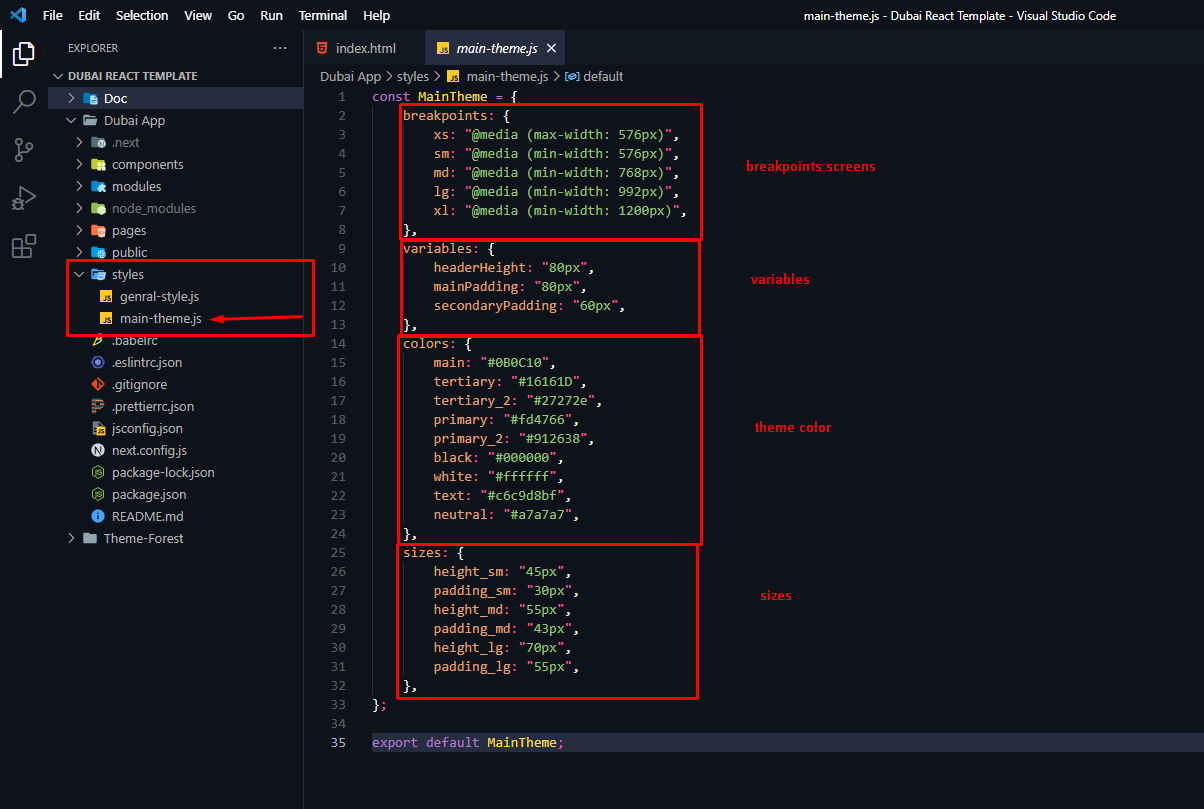
Task: Open the Explorer view in the activity bar
Action: coord(24,53)
